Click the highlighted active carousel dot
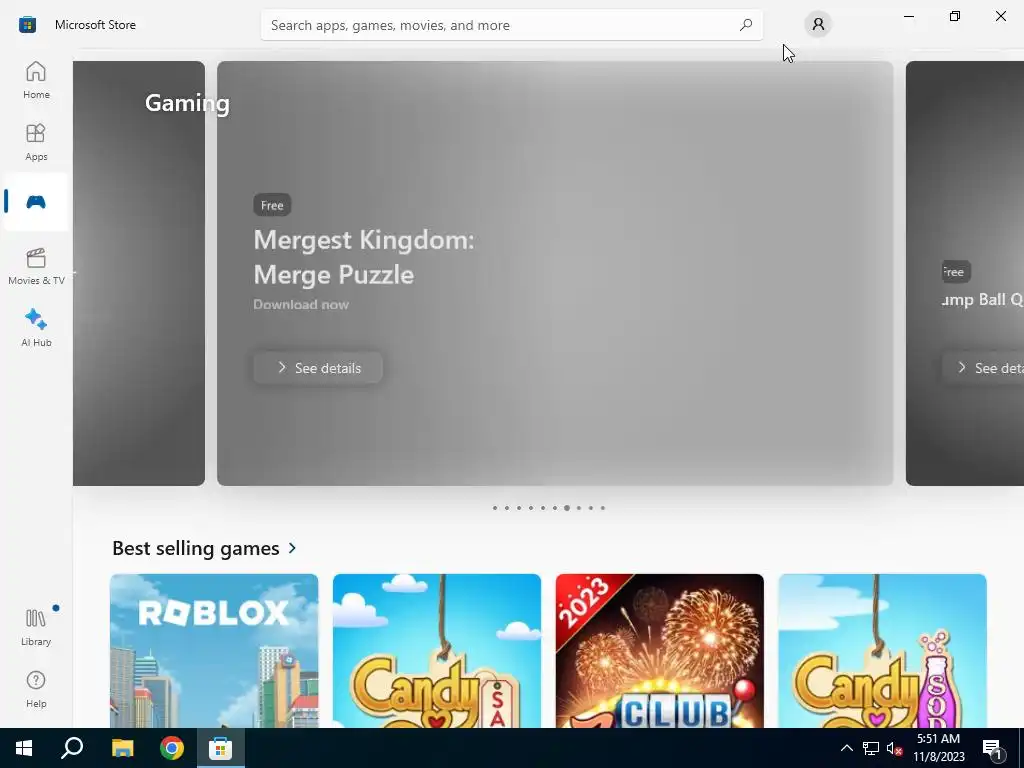Viewport: 1024px width, 768px height. (567, 508)
